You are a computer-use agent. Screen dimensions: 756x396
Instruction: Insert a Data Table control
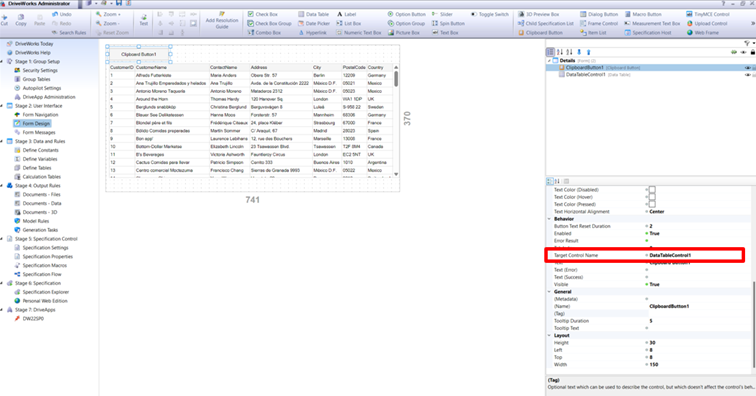313,14
